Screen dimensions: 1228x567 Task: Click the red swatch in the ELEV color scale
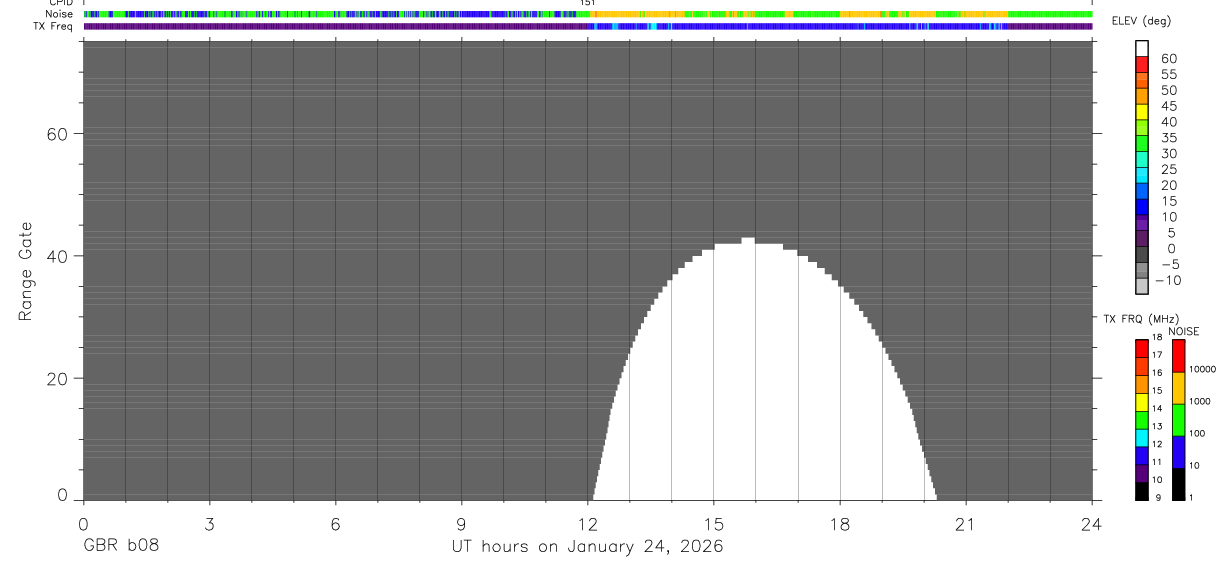(1142, 65)
